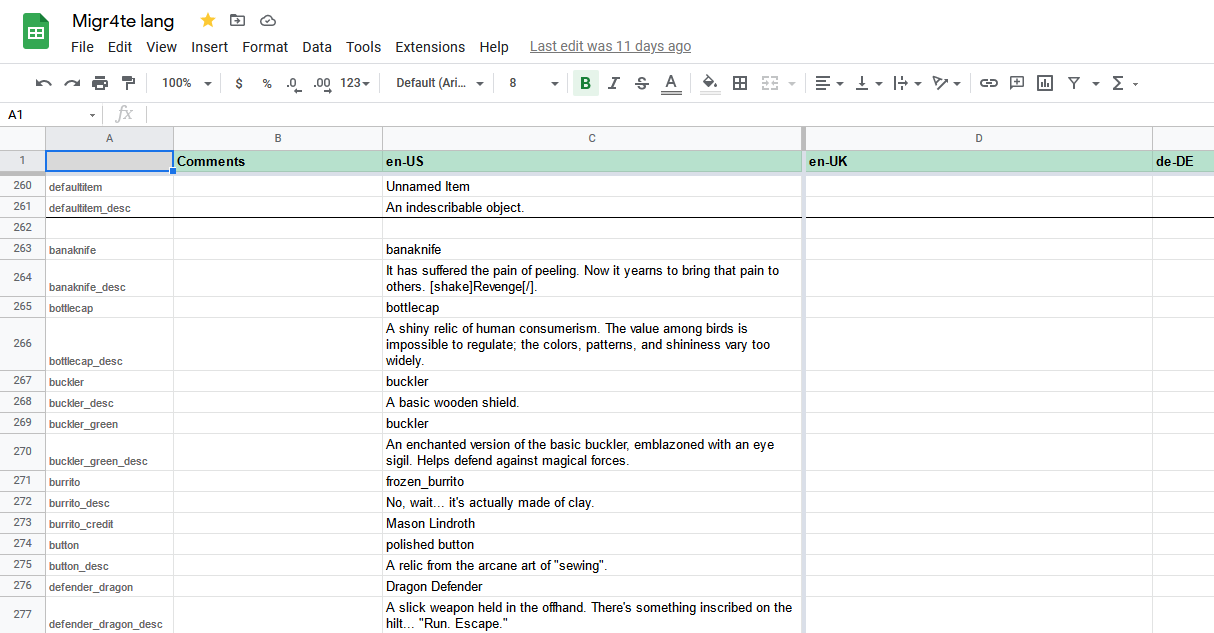Toggle bold formatting
Image resolution: width=1214 pixels, height=633 pixels.
(585, 83)
